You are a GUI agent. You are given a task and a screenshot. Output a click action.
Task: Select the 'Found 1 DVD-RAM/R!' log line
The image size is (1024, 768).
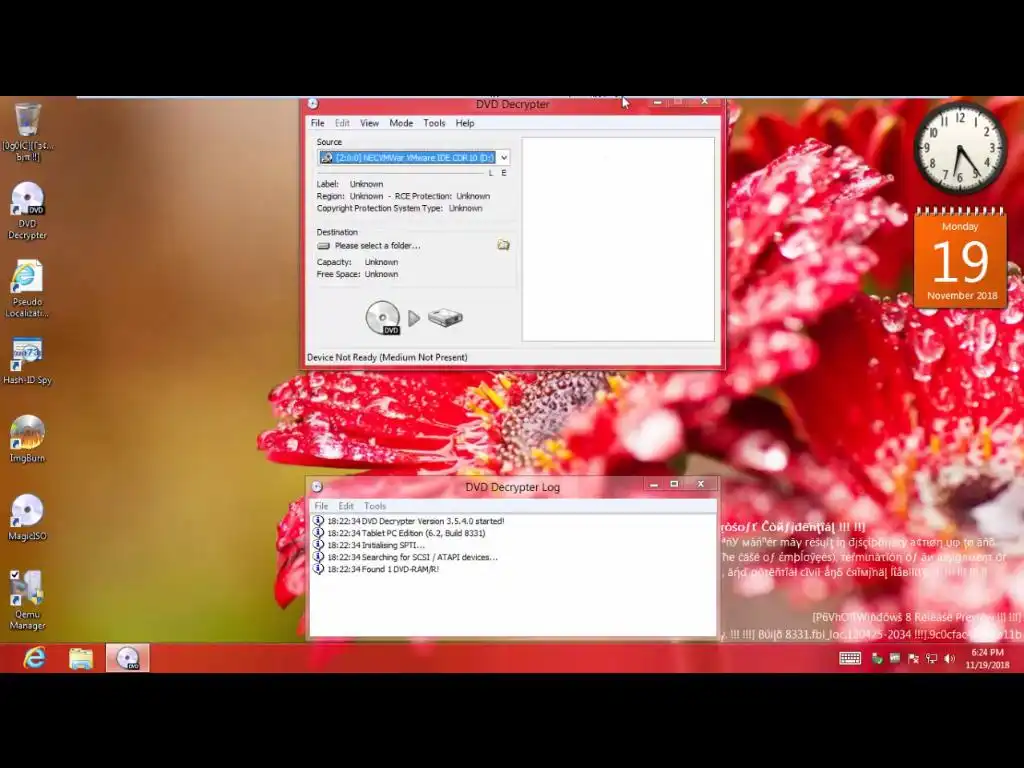point(383,569)
